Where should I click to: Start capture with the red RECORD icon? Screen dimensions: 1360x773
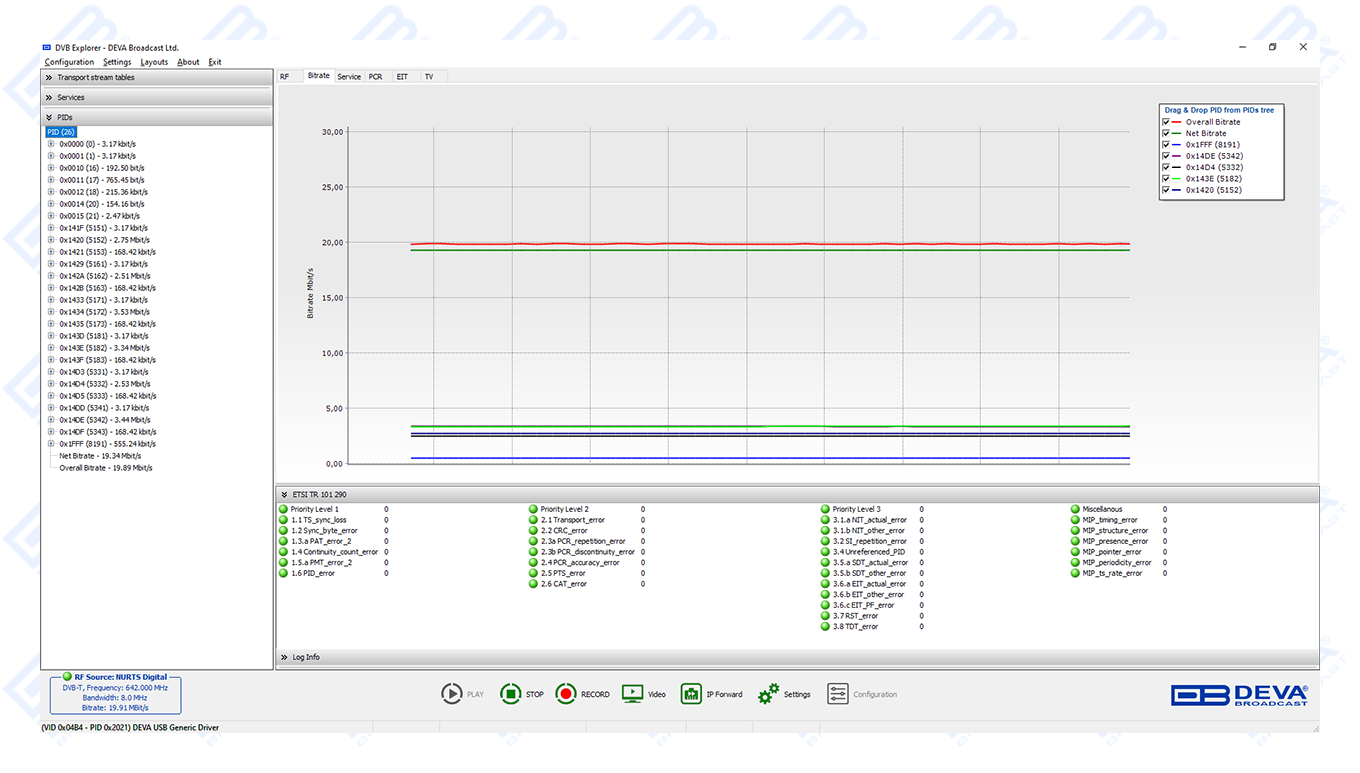[566, 694]
